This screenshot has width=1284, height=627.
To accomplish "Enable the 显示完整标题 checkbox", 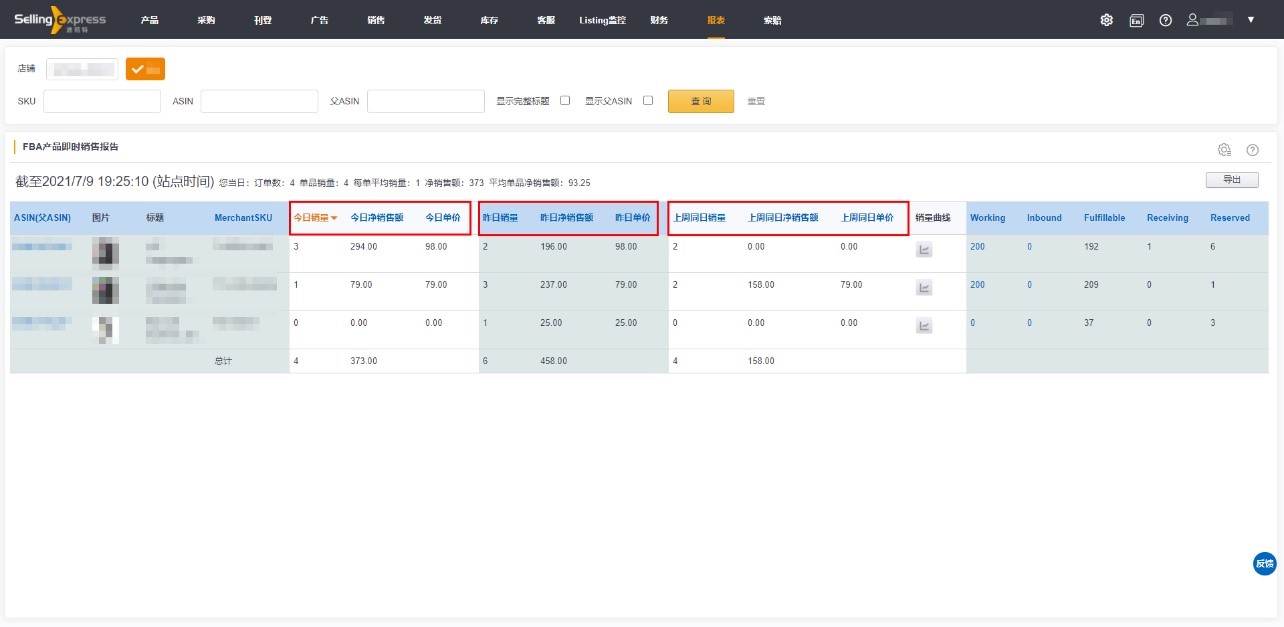I will pos(565,101).
